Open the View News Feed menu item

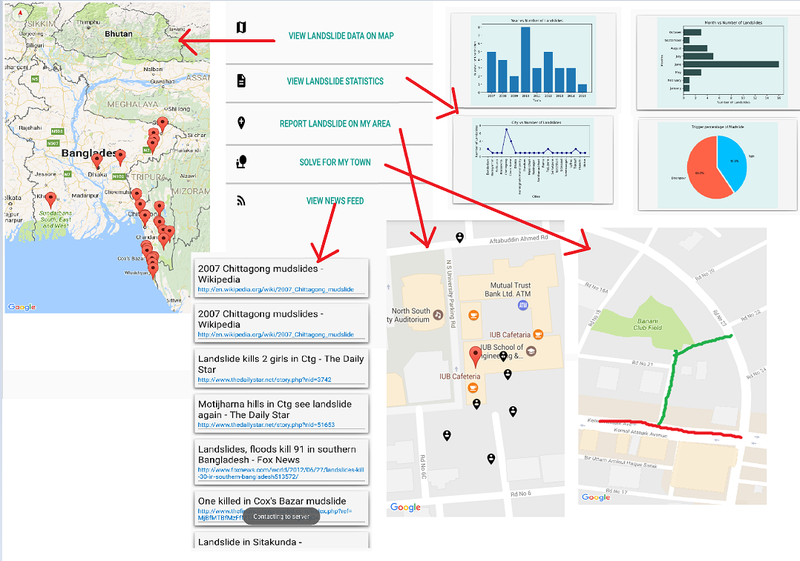[x=335, y=201]
